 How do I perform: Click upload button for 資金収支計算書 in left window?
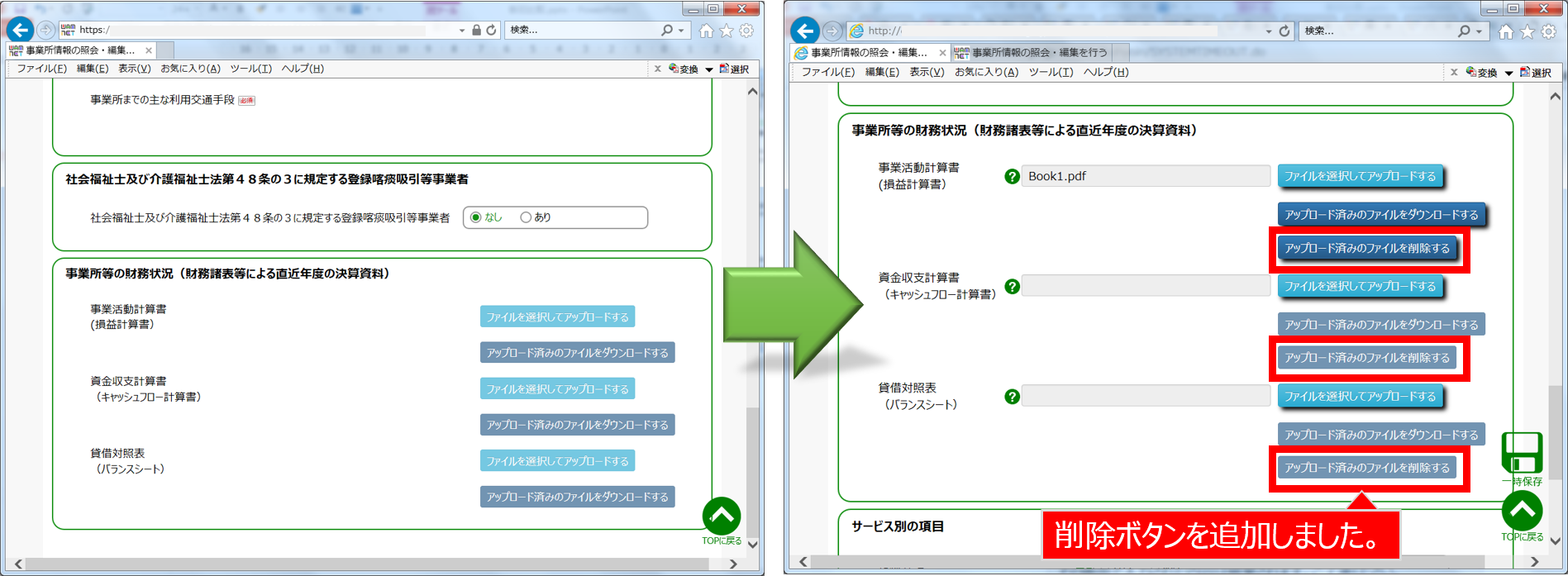(557, 388)
